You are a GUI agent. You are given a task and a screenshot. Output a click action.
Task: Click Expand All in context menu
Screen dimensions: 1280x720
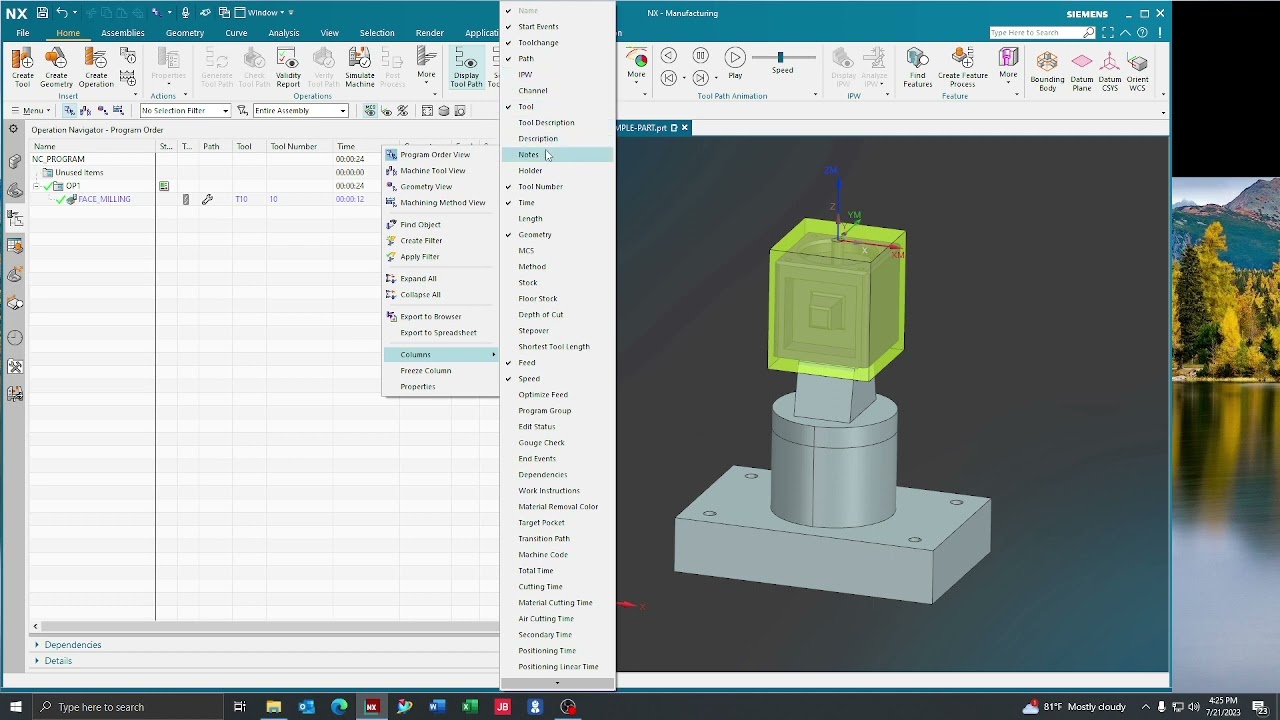(441, 279)
